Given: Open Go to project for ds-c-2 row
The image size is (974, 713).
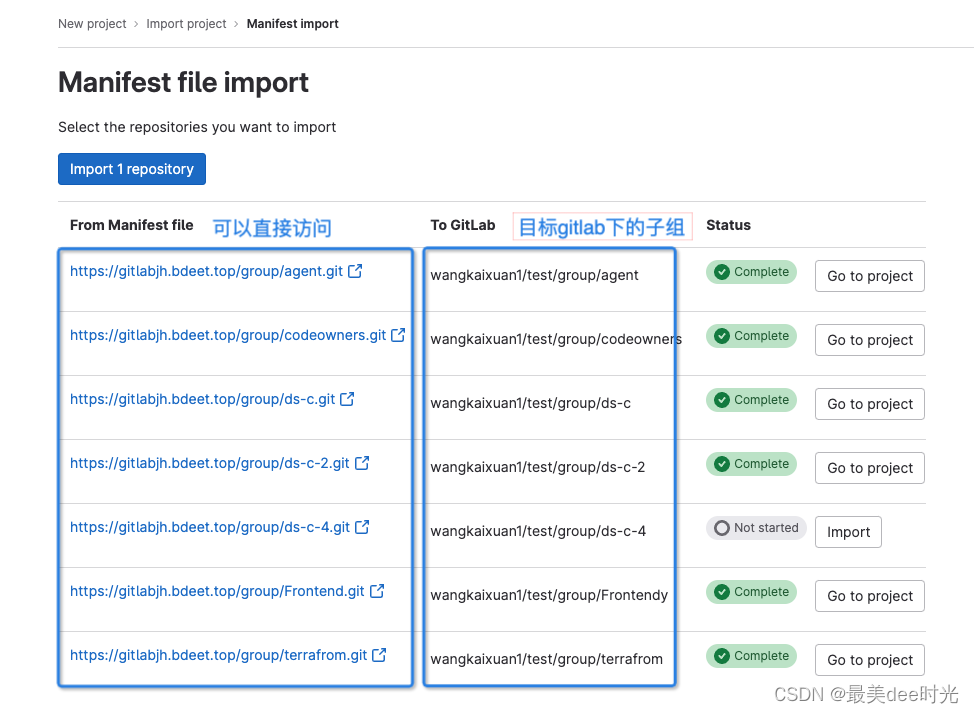Looking at the screenshot, I should pyautogui.click(x=870, y=468).
